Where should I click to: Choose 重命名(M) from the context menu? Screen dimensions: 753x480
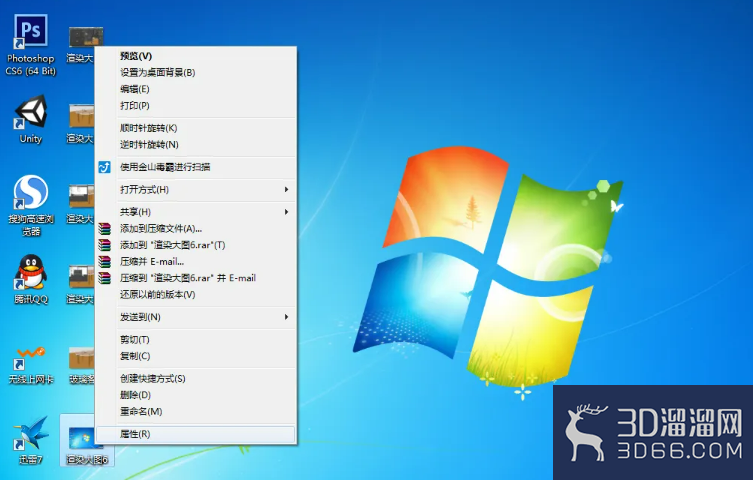tap(196, 411)
